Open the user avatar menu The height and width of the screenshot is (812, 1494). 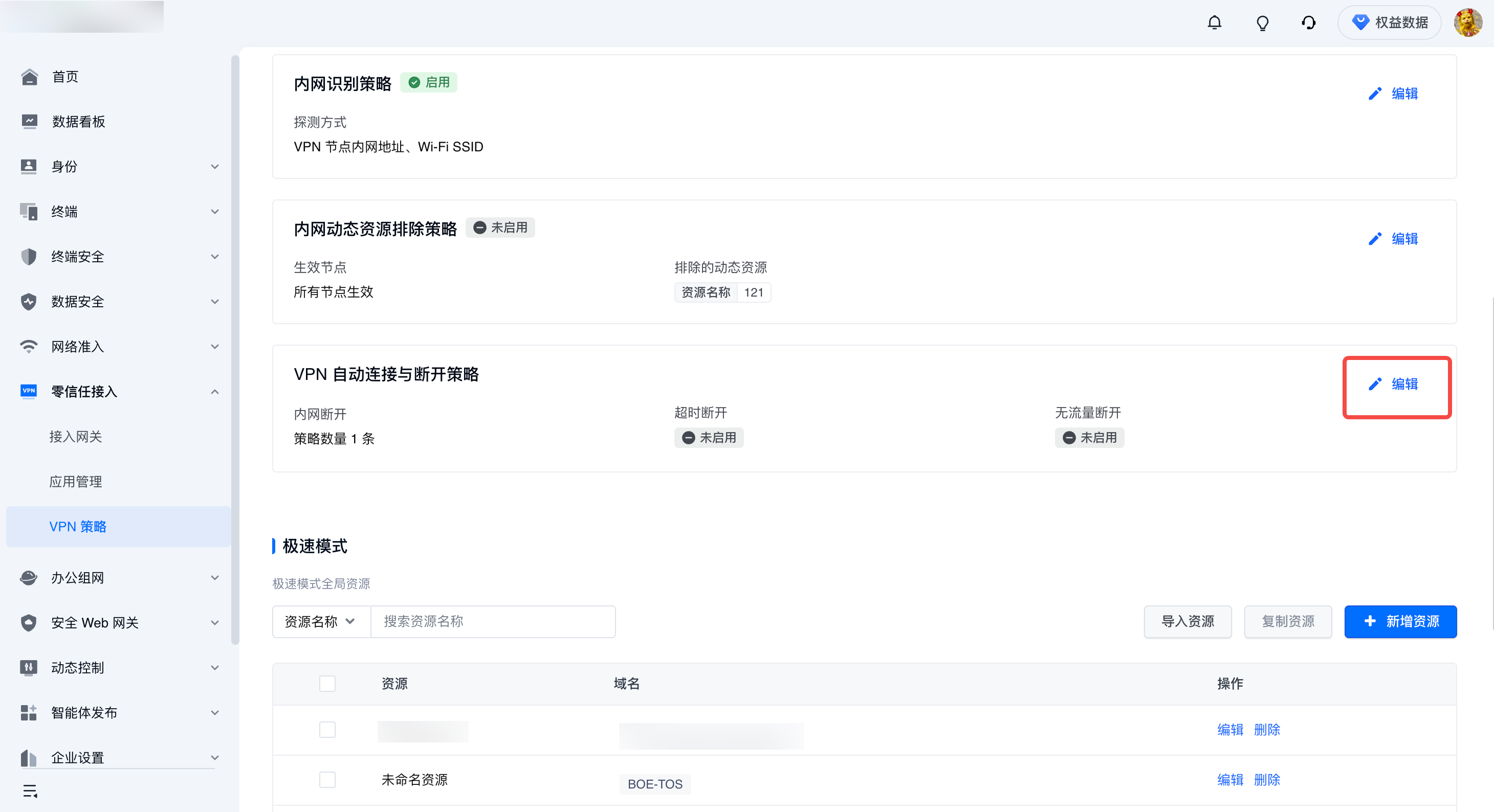(1467, 22)
